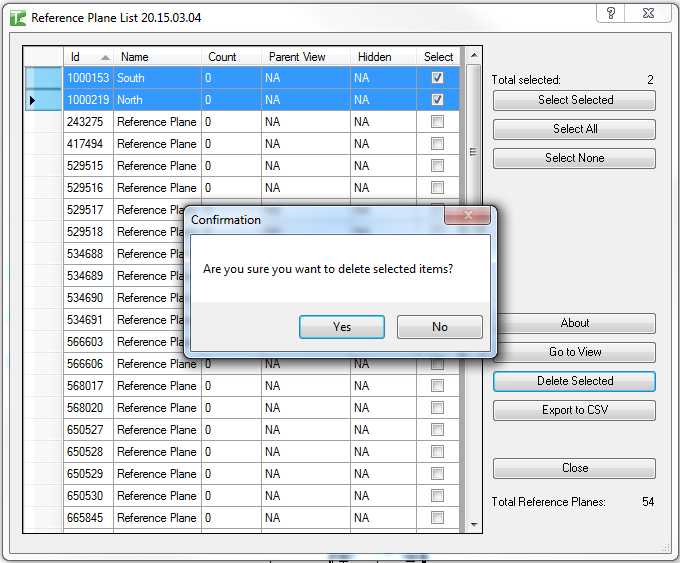Uncheck the Select box for South

(437, 78)
